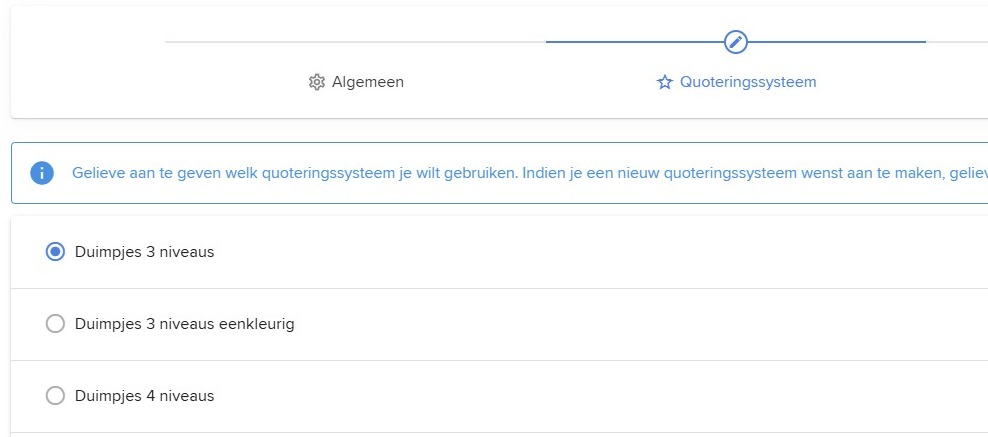Open the Algemeen step label
Image resolution: width=988 pixels, height=437 pixels.
[368, 82]
